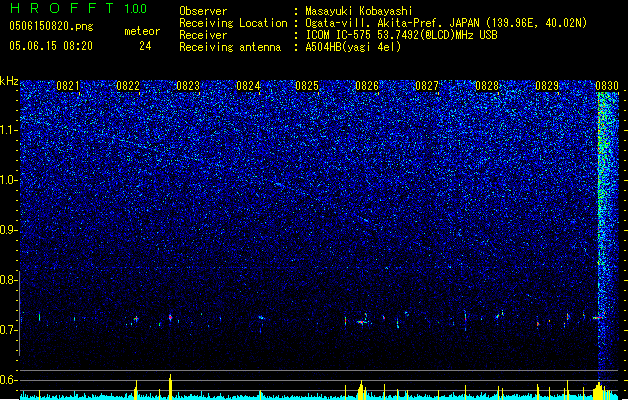Image resolution: width=629 pixels, height=400 pixels.
Task: Click the 0823 time marker
Action: [x=188, y=86]
